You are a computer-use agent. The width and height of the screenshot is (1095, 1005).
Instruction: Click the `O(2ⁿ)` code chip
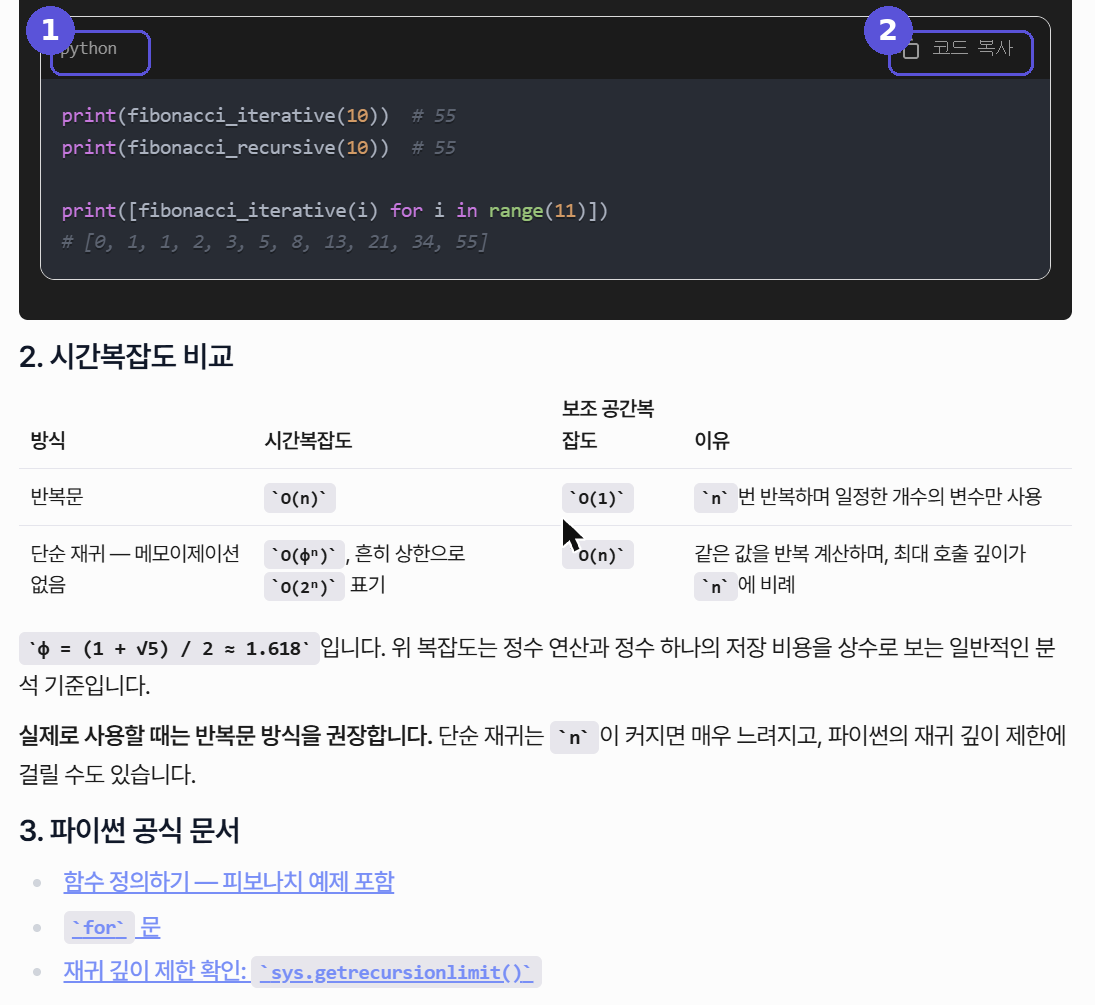[304, 587]
